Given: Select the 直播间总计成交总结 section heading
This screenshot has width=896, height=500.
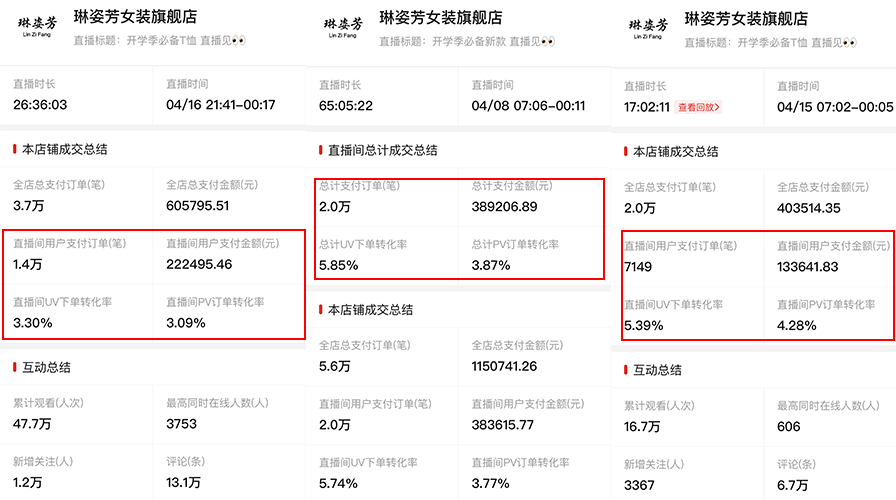Looking at the screenshot, I should point(382,151).
